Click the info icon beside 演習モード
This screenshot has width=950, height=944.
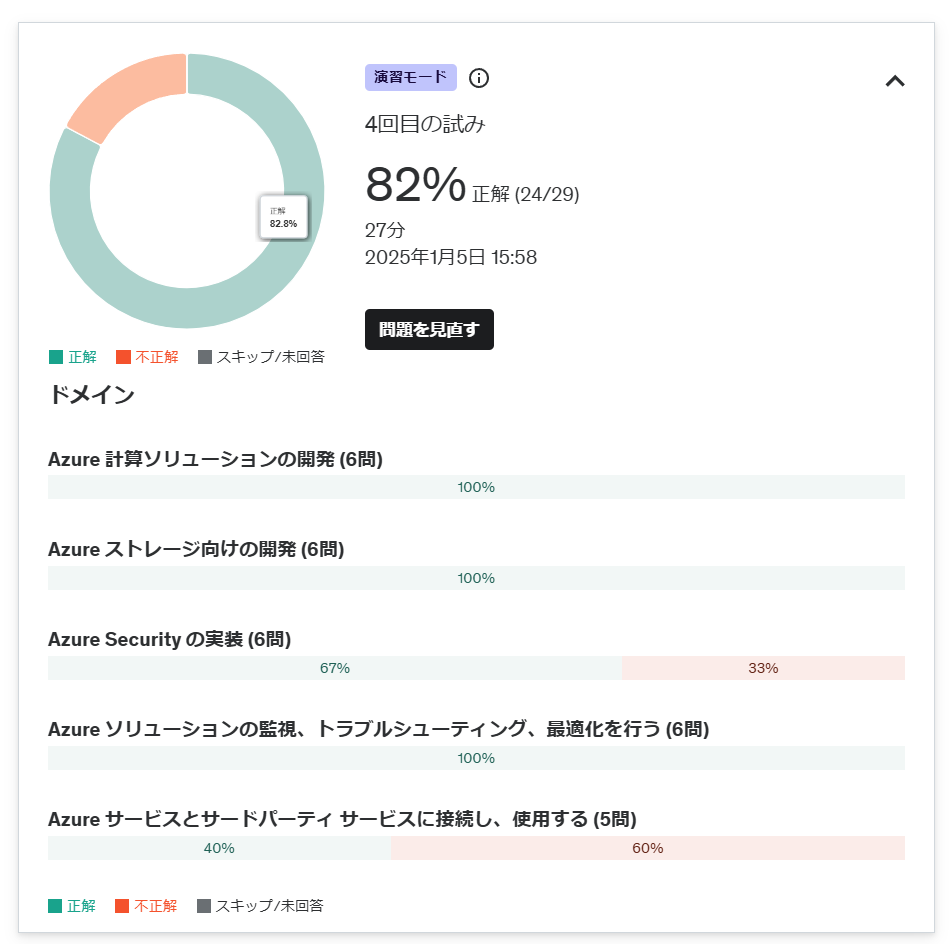coord(479,78)
